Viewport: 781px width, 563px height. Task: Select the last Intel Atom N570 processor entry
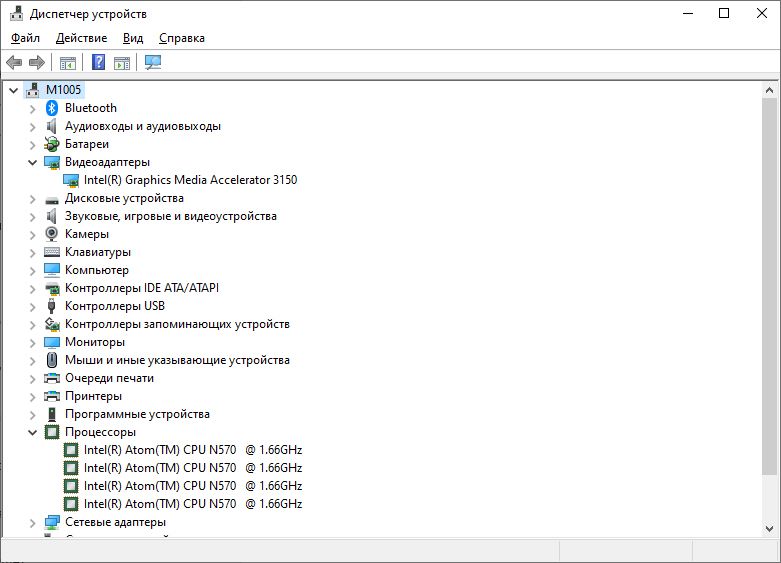193,504
